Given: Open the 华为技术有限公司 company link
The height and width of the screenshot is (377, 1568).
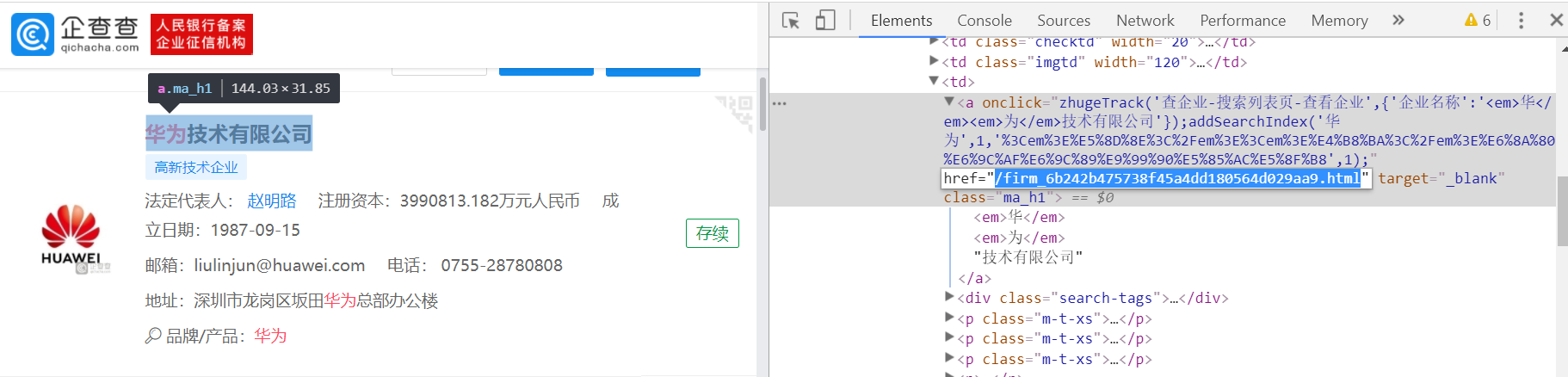Looking at the screenshot, I should 229,134.
